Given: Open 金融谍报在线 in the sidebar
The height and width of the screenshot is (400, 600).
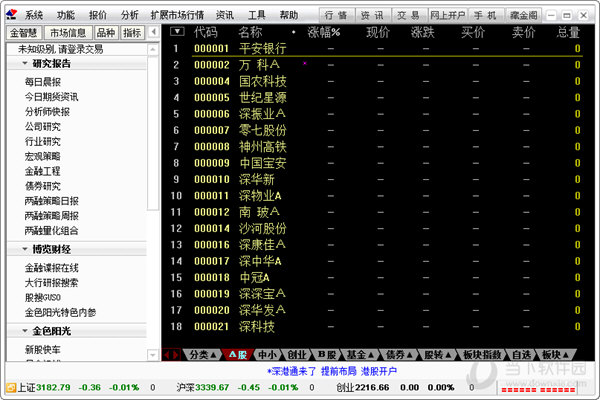Looking at the screenshot, I should tap(51, 268).
